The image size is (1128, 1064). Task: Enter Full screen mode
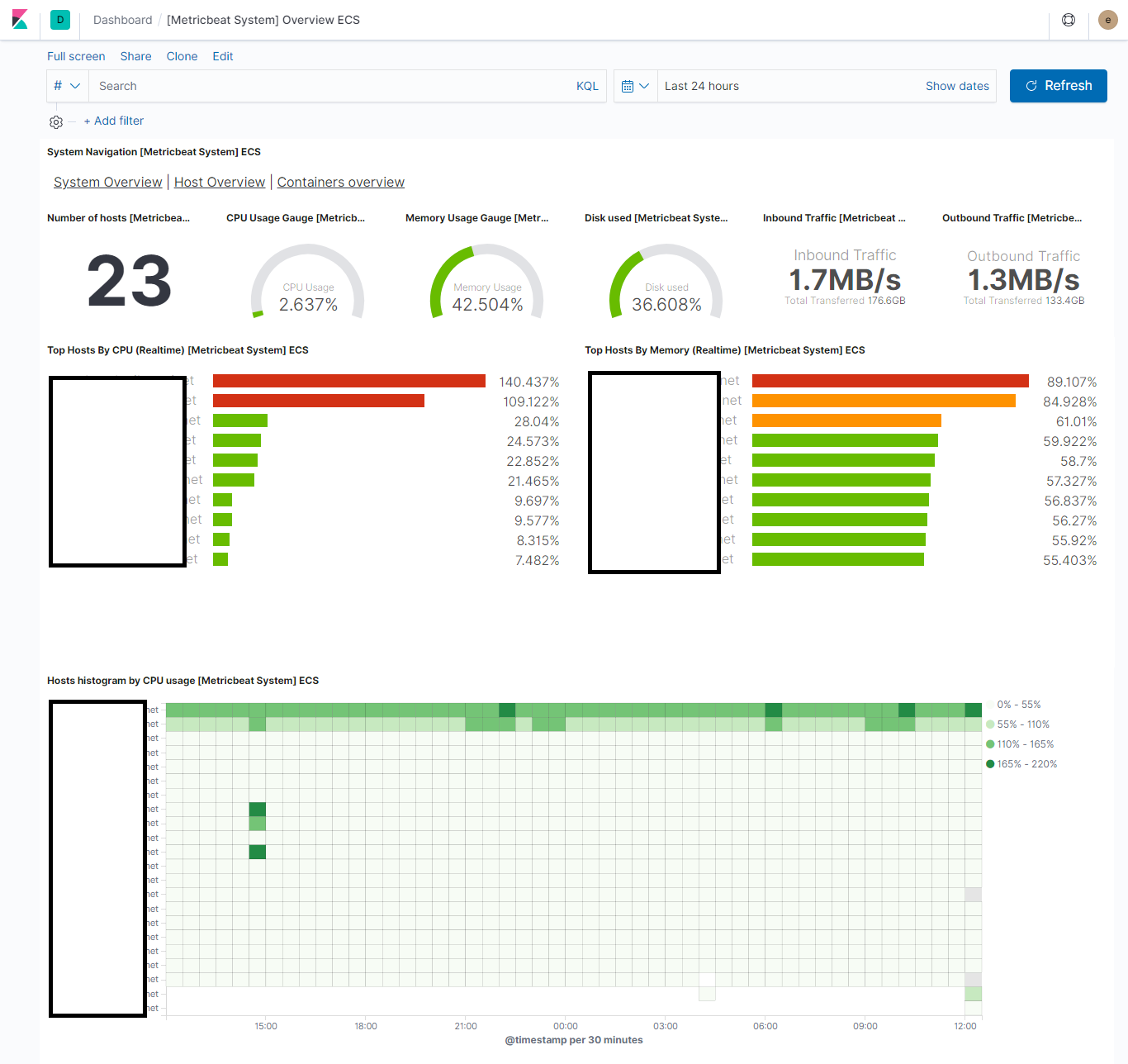pos(76,56)
